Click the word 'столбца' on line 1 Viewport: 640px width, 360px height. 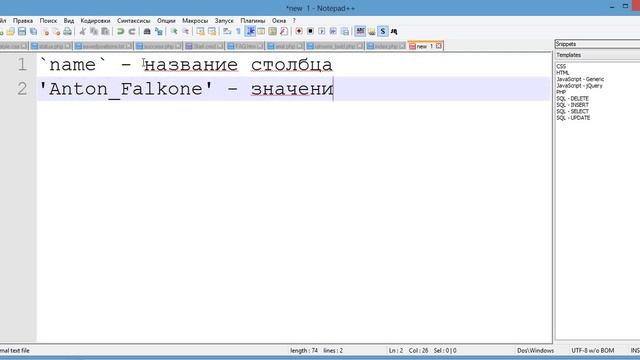(291, 65)
